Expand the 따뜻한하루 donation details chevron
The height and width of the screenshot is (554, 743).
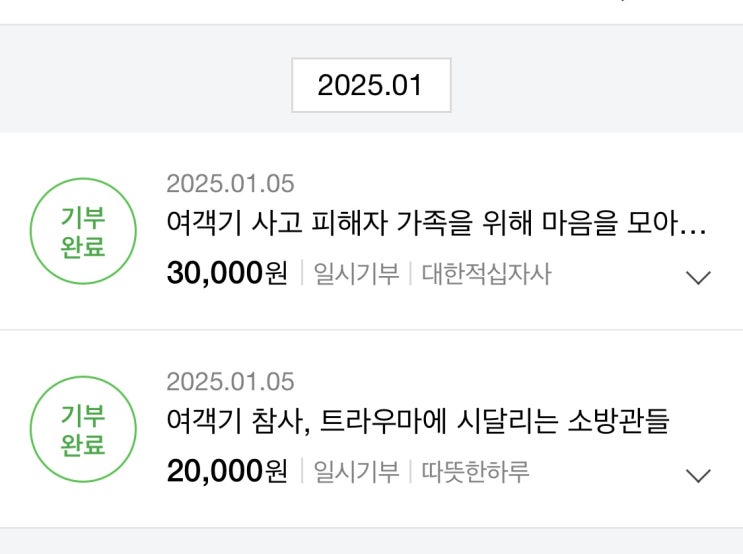(x=699, y=475)
